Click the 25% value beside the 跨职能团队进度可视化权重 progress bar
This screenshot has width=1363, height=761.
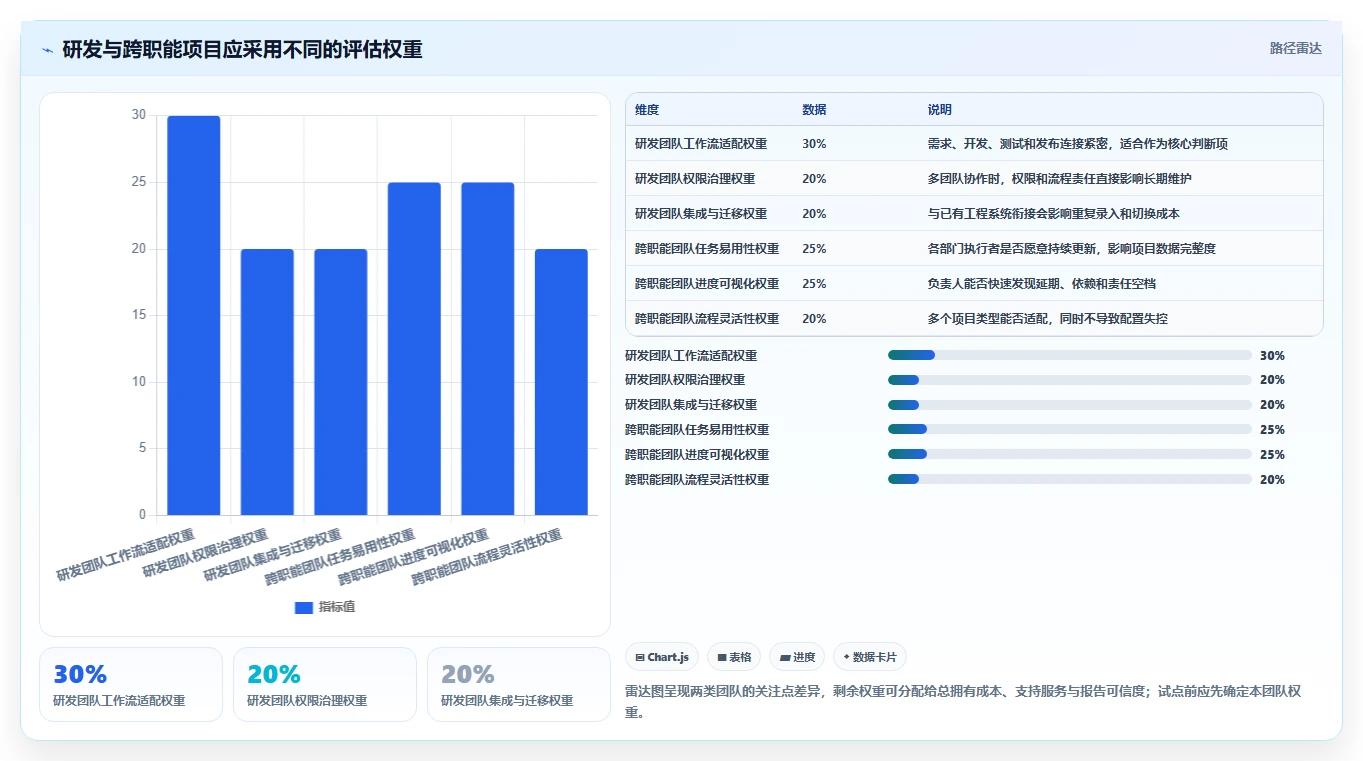pos(1272,455)
